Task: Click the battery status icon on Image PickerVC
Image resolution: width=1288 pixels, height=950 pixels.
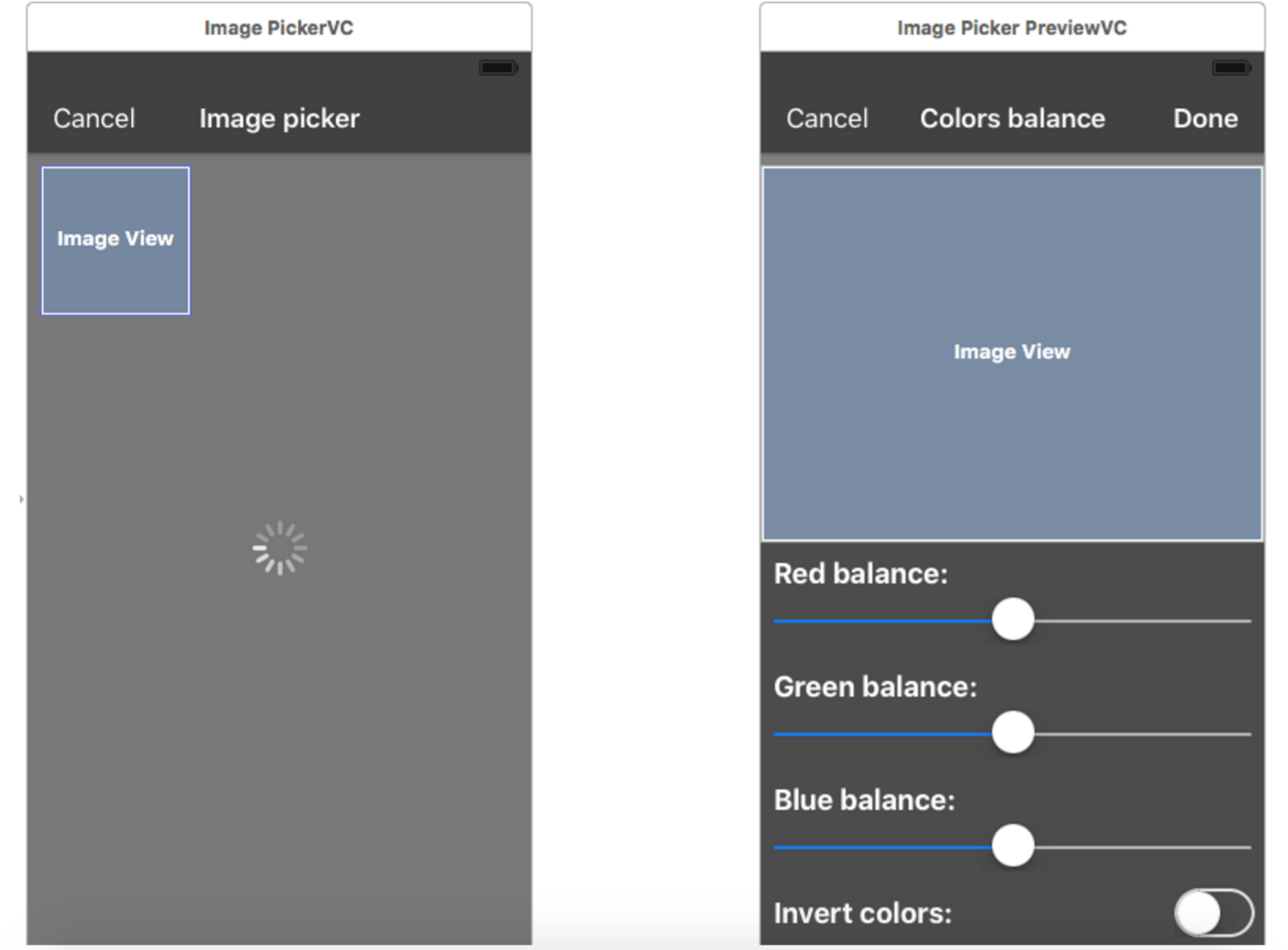Action: click(498, 67)
